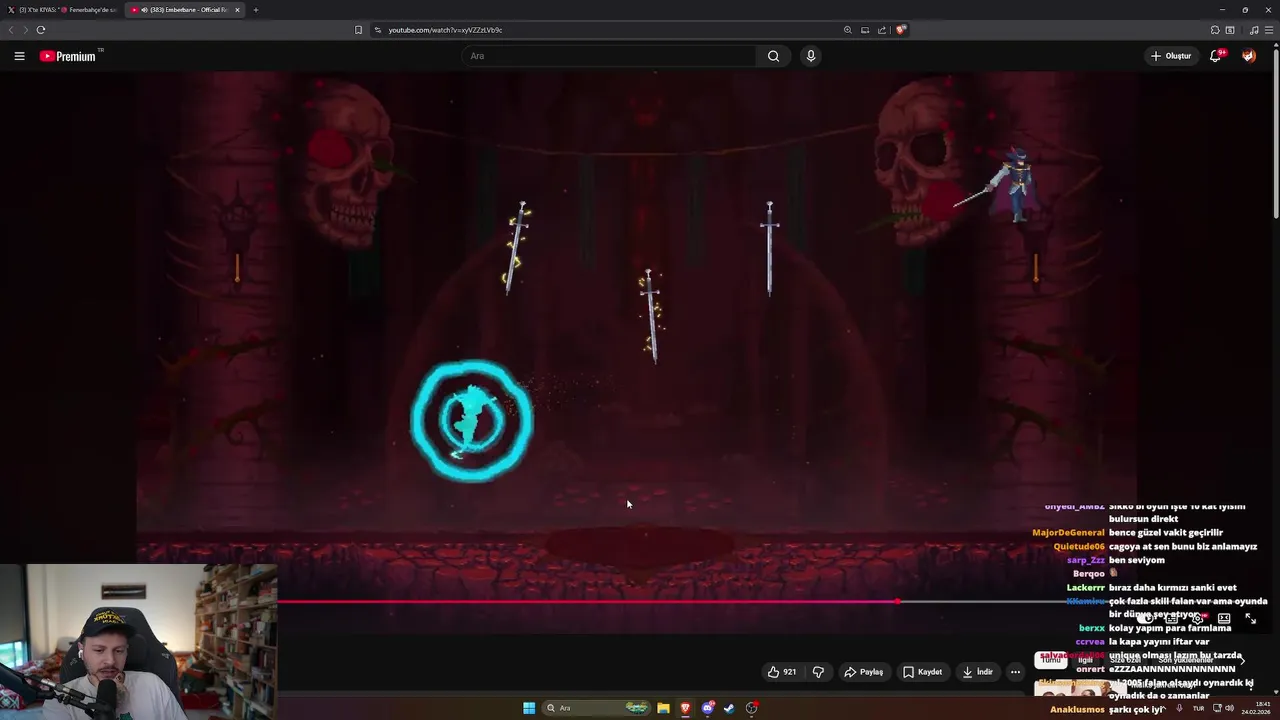Select the Tümü filter chip
The height and width of the screenshot is (720, 1280).
coord(1050,660)
